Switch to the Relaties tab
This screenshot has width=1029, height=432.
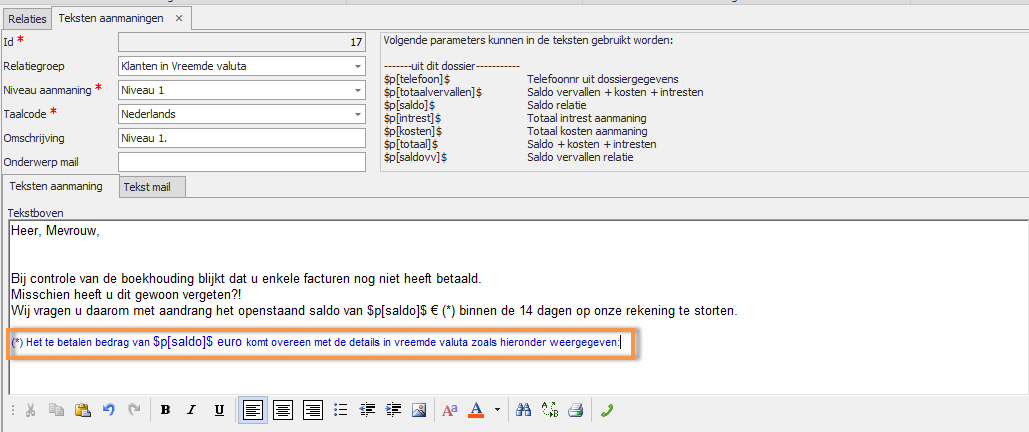[27, 18]
